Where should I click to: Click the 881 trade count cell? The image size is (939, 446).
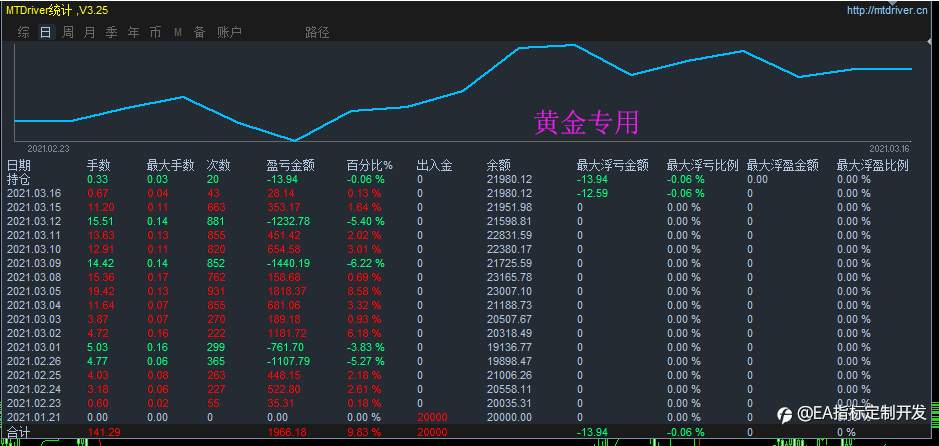pyautogui.click(x=216, y=221)
